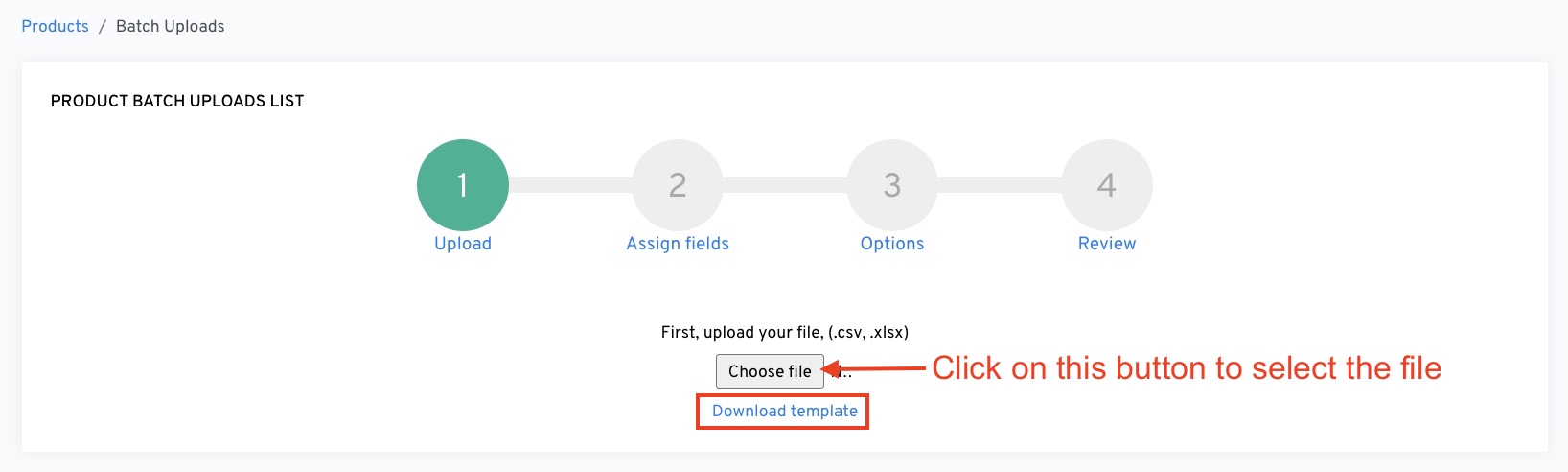Click progress bar between steps 1 and 2
Image resolution: width=1568 pixels, height=472 pixels.
[569, 185]
